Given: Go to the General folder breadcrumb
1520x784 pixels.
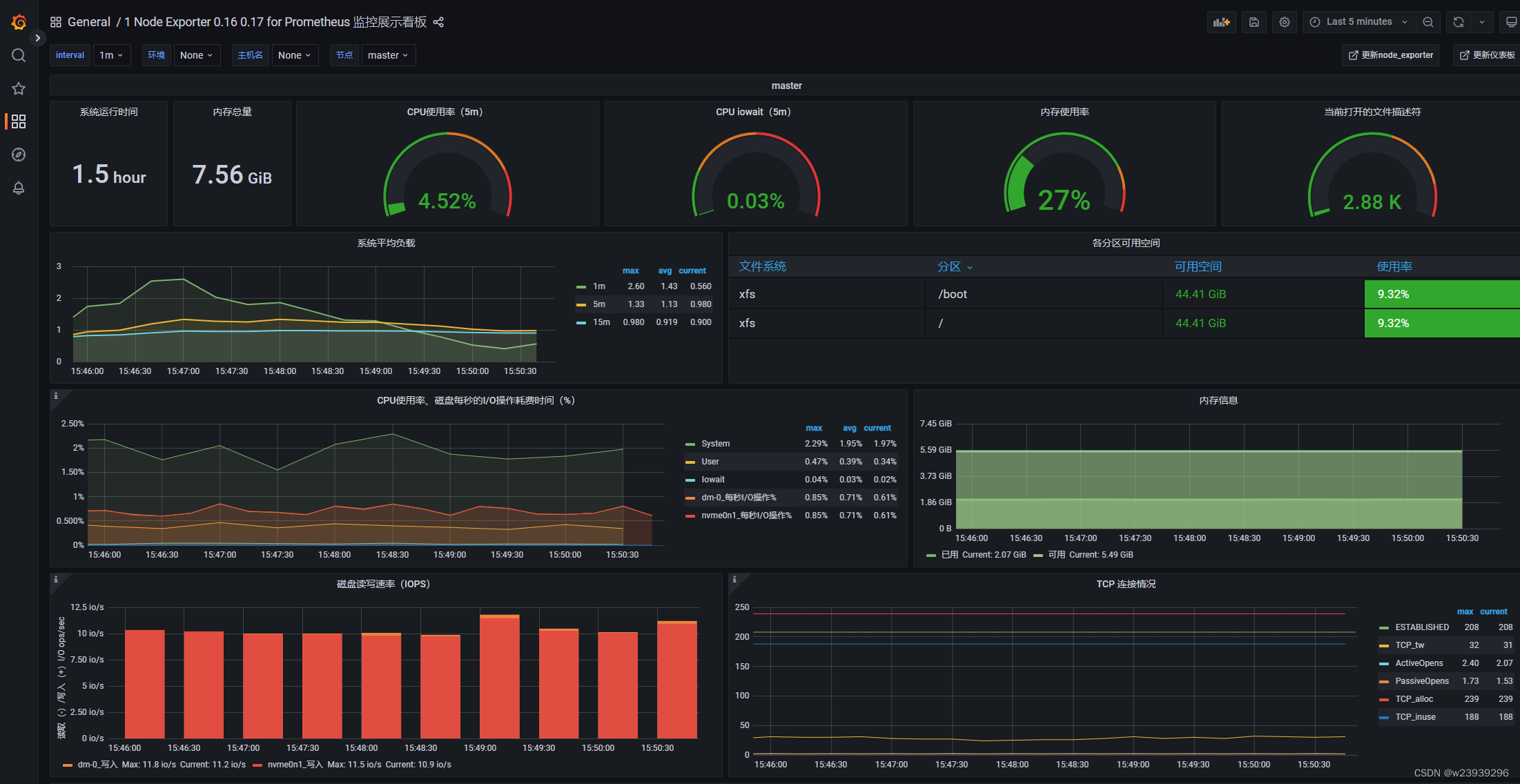Looking at the screenshot, I should click(x=88, y=22).
